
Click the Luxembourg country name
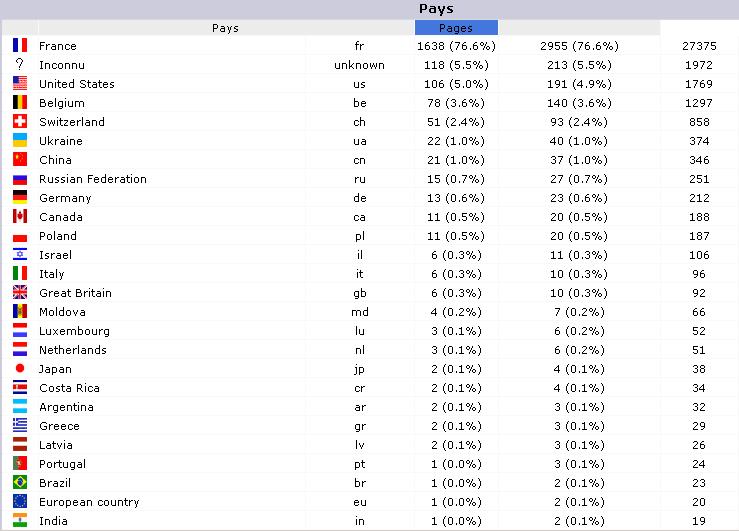coord(74,331)
